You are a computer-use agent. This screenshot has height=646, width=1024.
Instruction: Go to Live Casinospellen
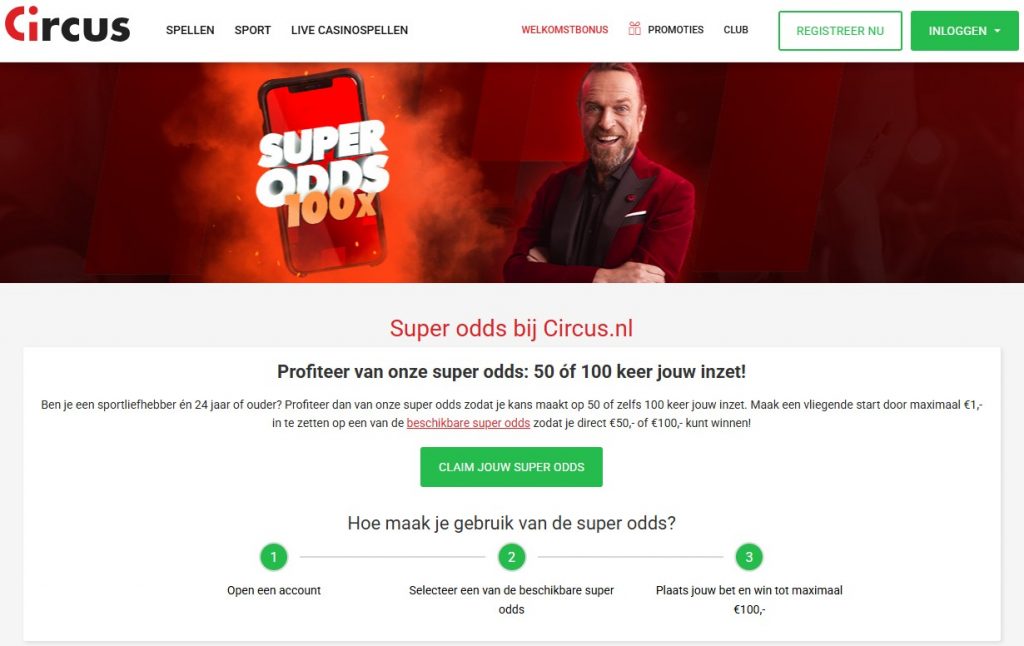(349, 30)
